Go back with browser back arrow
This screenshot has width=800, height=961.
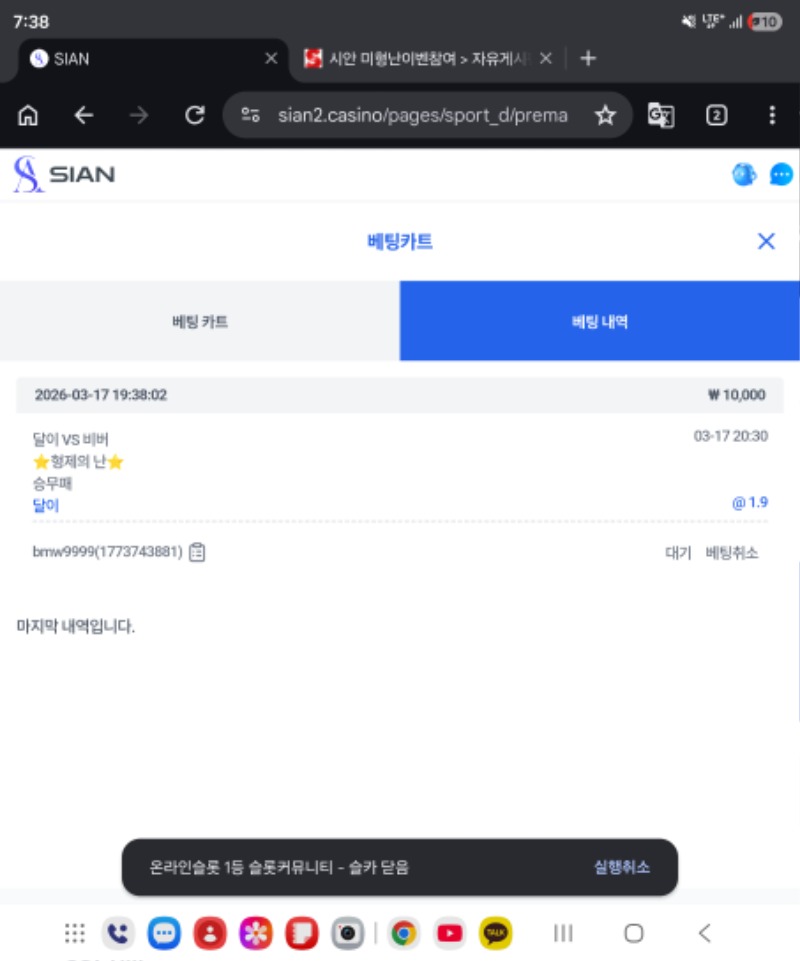pos(84,116)
